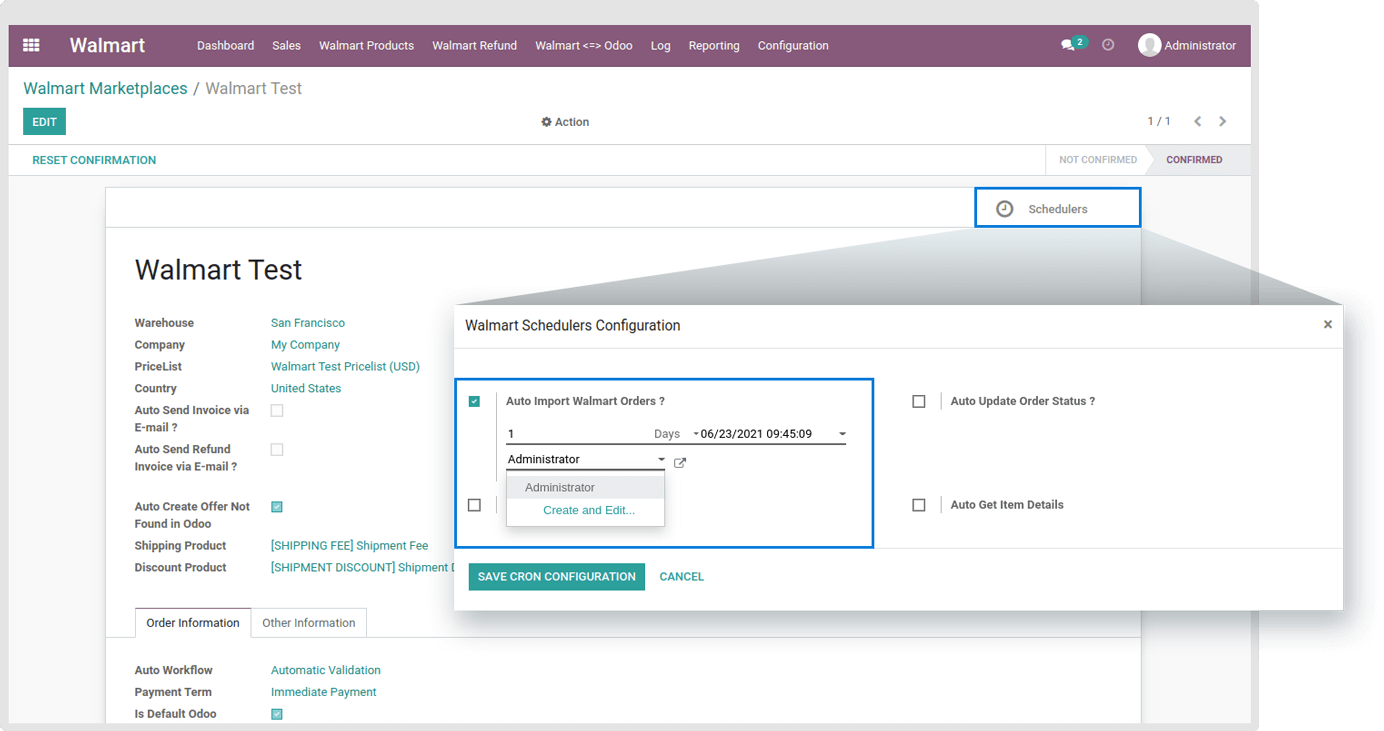This screenshot has height=731, width=1384.
Task: Open the Action gear menu
Action: pos(565,122)
